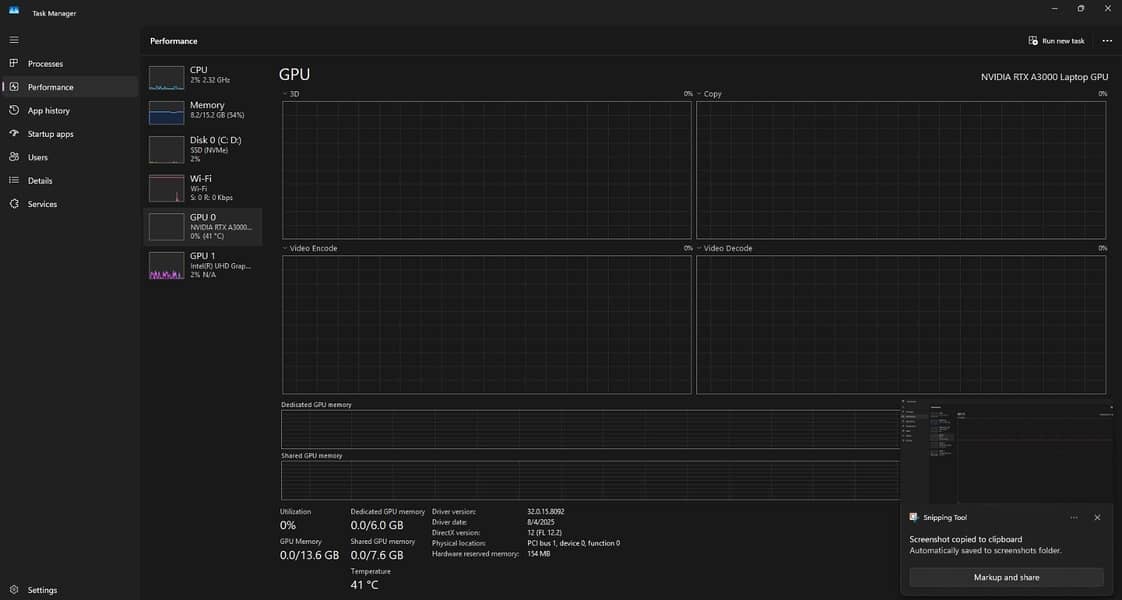Click the Copy usage graph
Viewport: 1122px width, 600px height.
pos(901,170)
